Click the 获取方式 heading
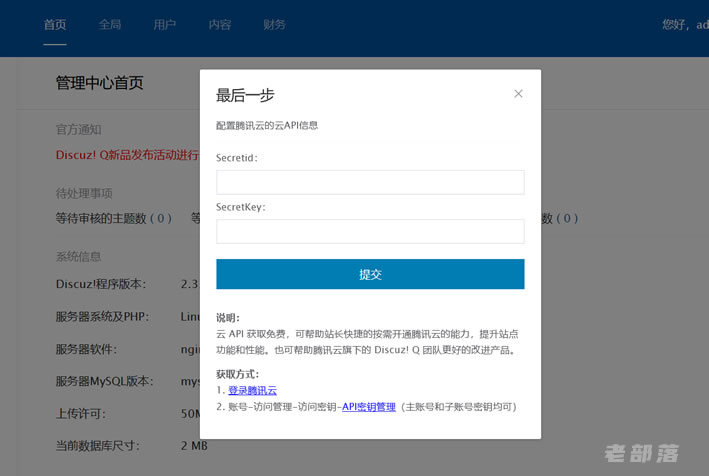The width and height of the screenshot is (709, 476). pos(237,374)
